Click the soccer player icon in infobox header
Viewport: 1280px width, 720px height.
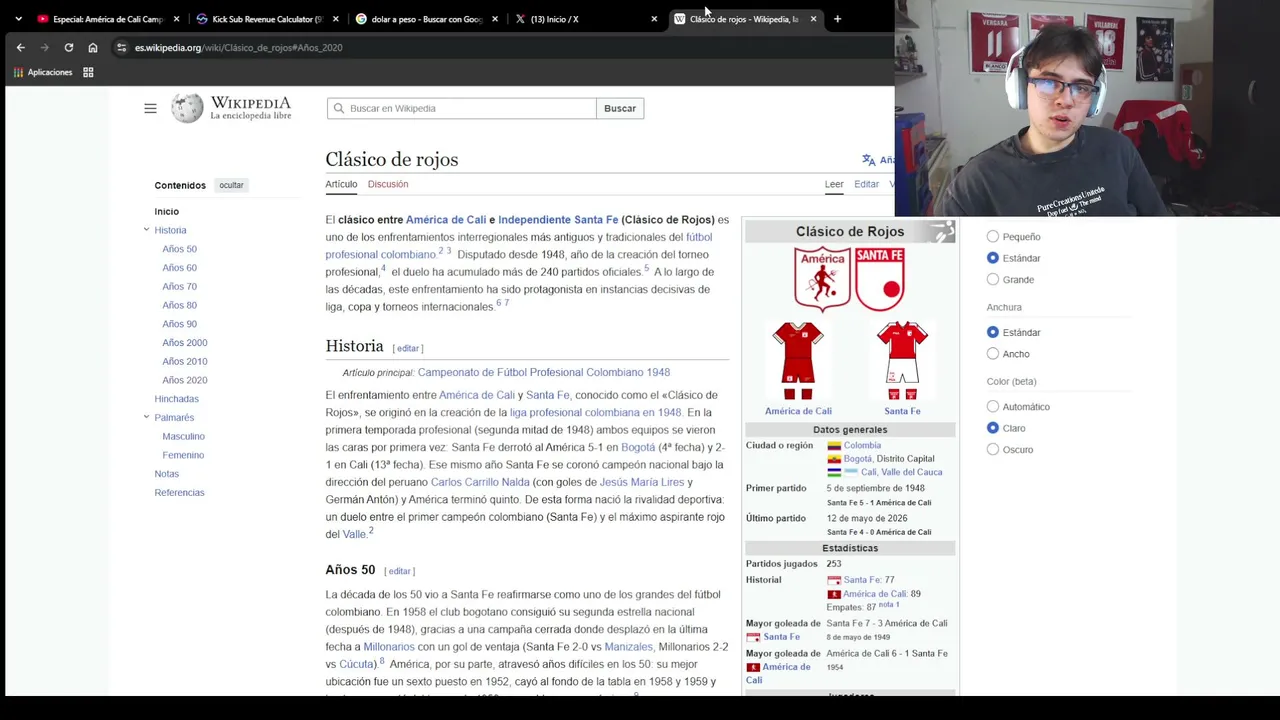click(x=941, y=232)
